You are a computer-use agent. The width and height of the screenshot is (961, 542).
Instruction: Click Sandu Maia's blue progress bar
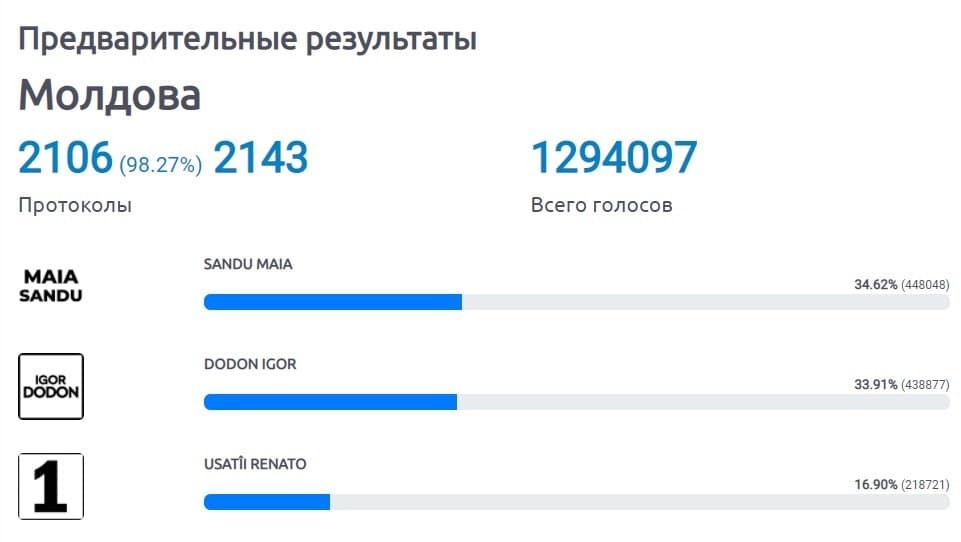pyautogui.click(x=332, y=302)
